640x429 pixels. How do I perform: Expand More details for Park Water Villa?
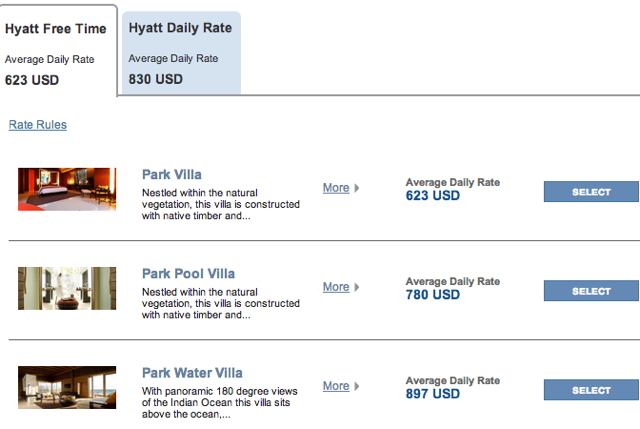coord(336,386)
